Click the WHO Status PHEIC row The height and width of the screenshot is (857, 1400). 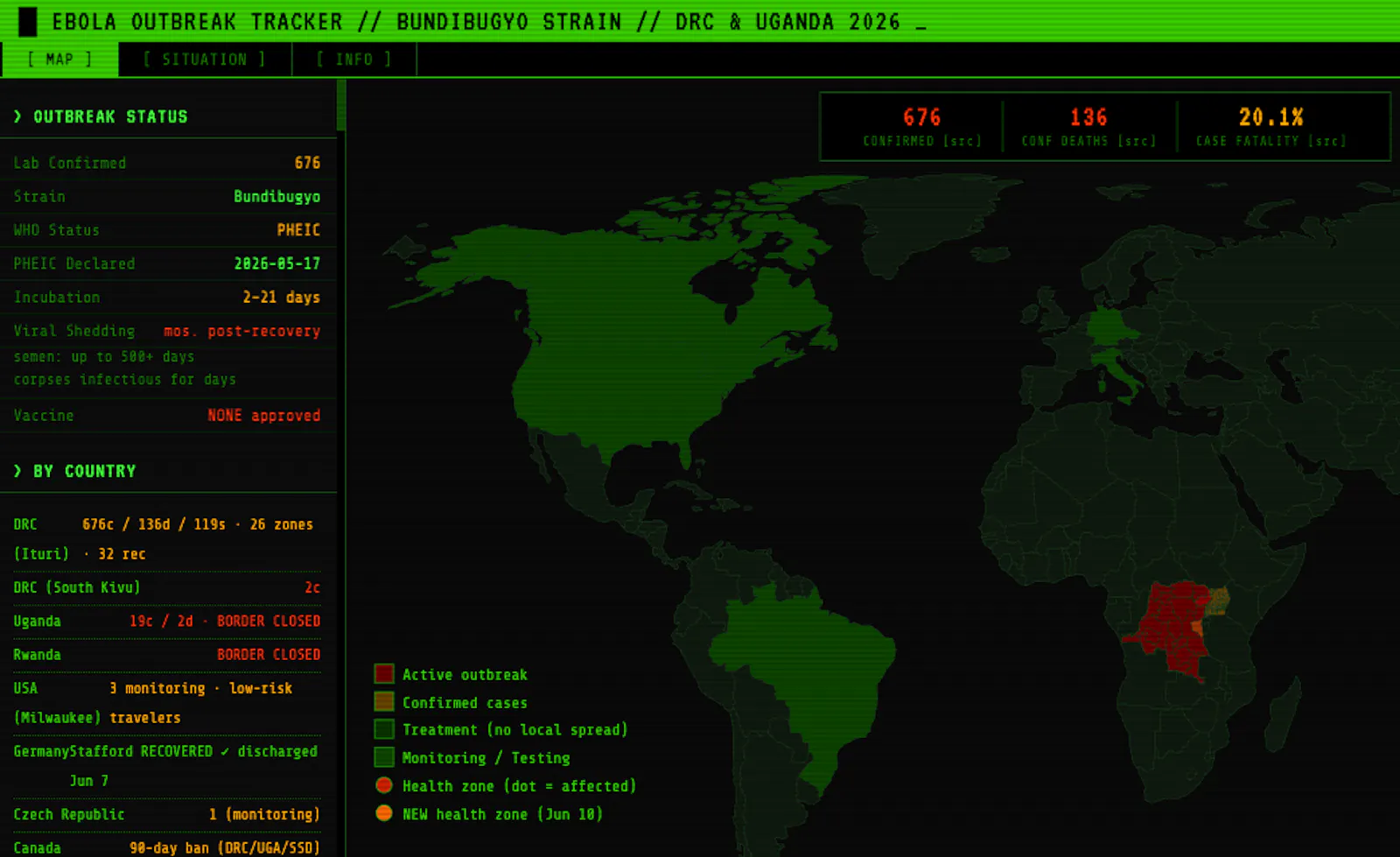(167, 230)
